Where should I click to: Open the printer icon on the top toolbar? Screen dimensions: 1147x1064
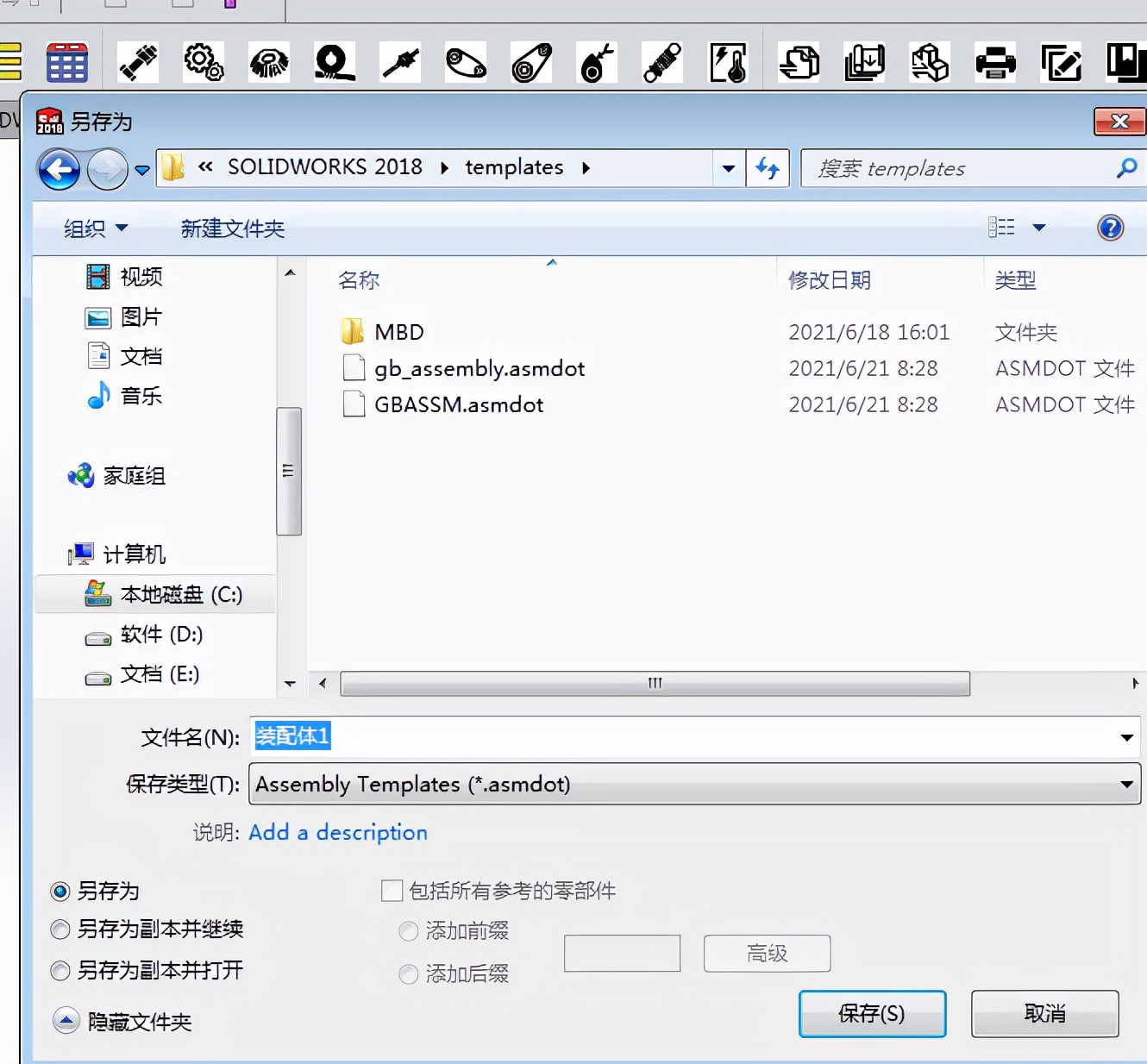coord(996,61)
